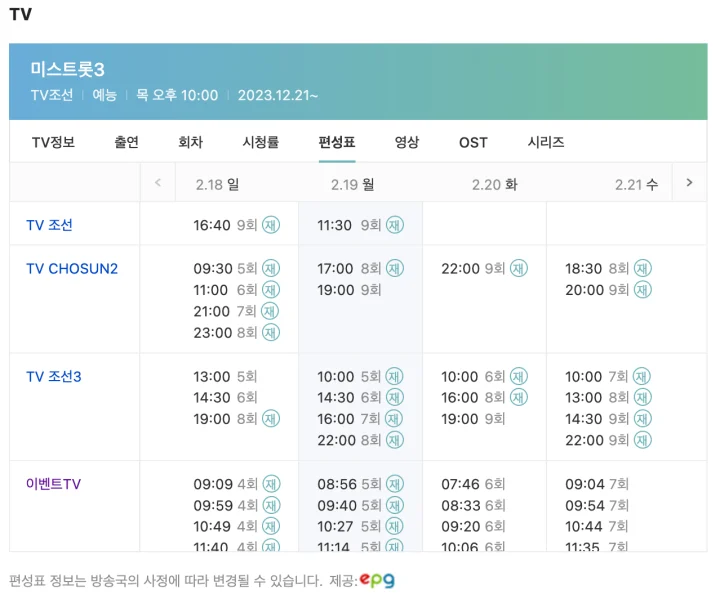Click the 07:46 6회 이벤트TV entry

pyautogui.click(x=473, y=484)
